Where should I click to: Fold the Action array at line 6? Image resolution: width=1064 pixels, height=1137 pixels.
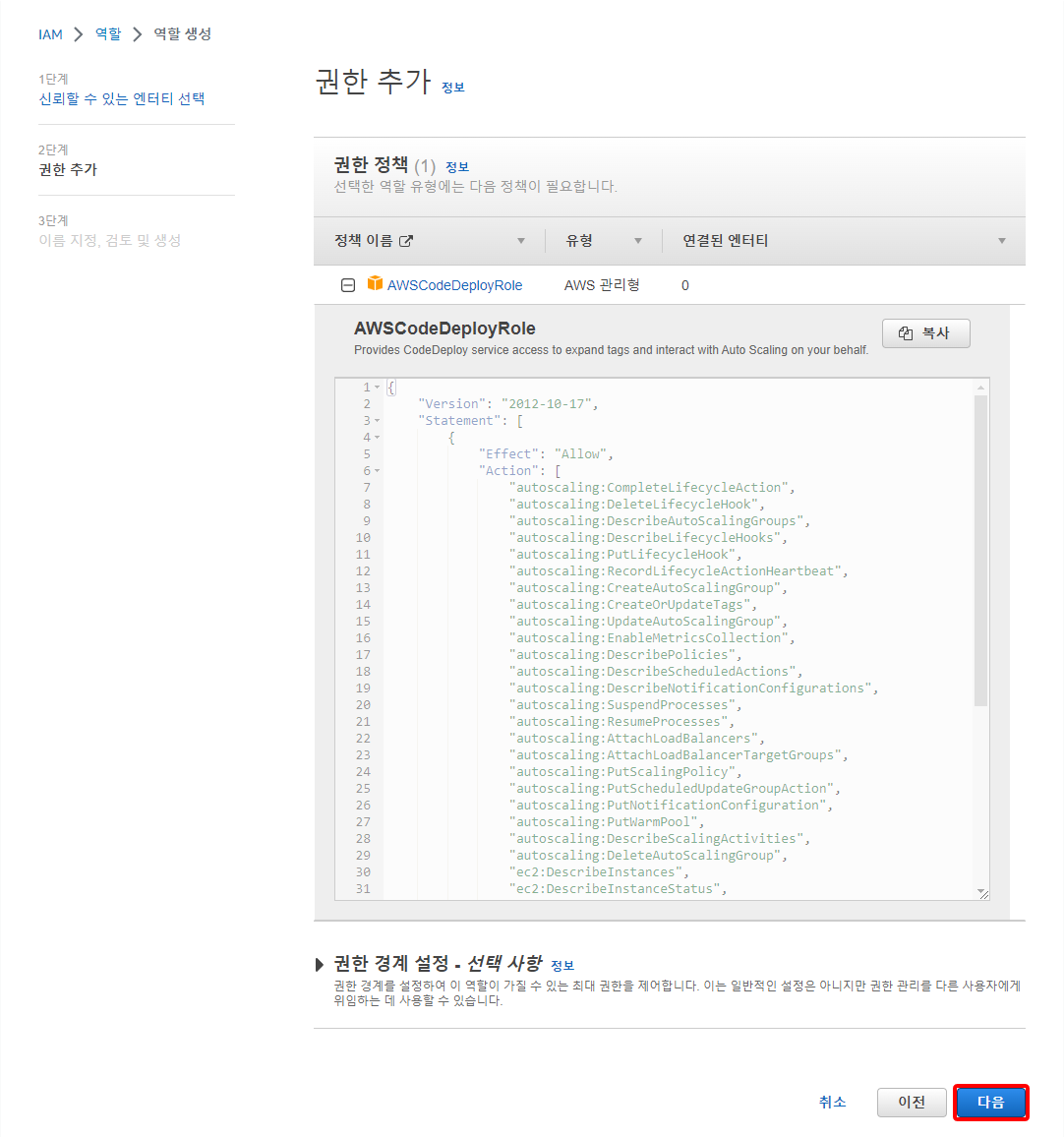377,470
